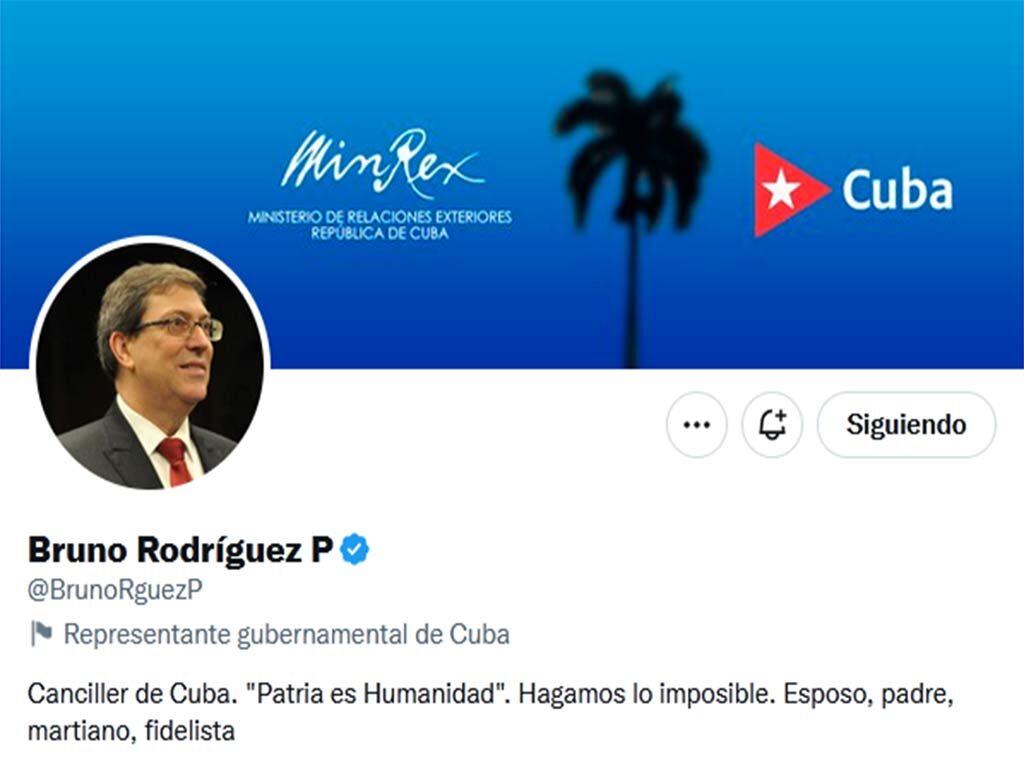Click "martiano, fidelista" on bio's last line

(x=131, y=730)
